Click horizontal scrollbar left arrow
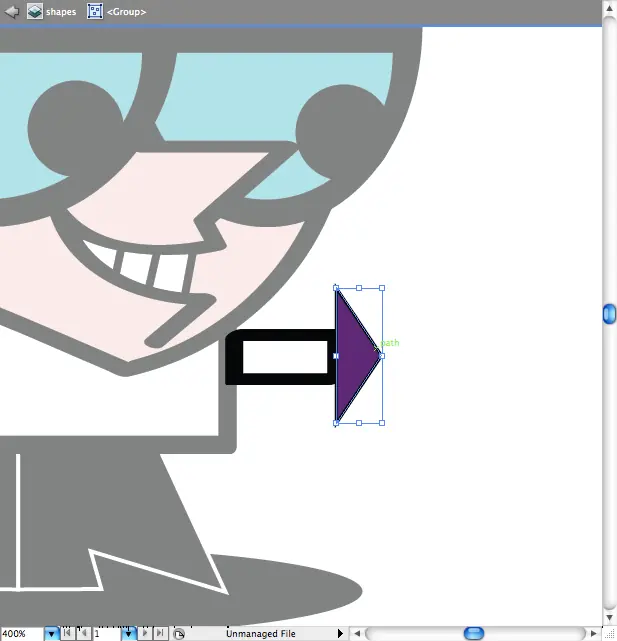The width and height of the screenshot is (617, 641). (357, 634)
